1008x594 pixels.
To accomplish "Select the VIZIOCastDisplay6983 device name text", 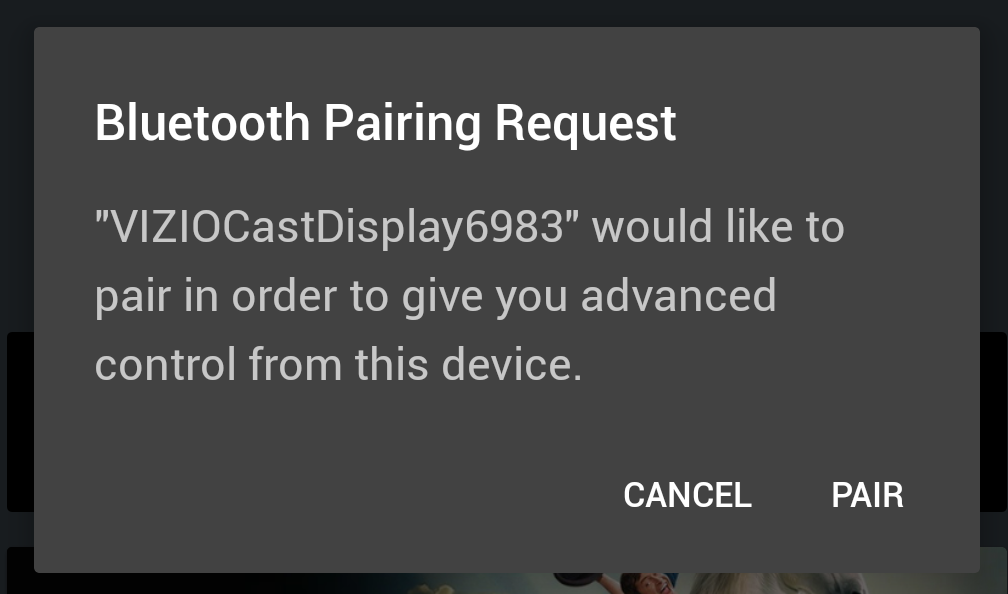I will [x=337, y=227].
